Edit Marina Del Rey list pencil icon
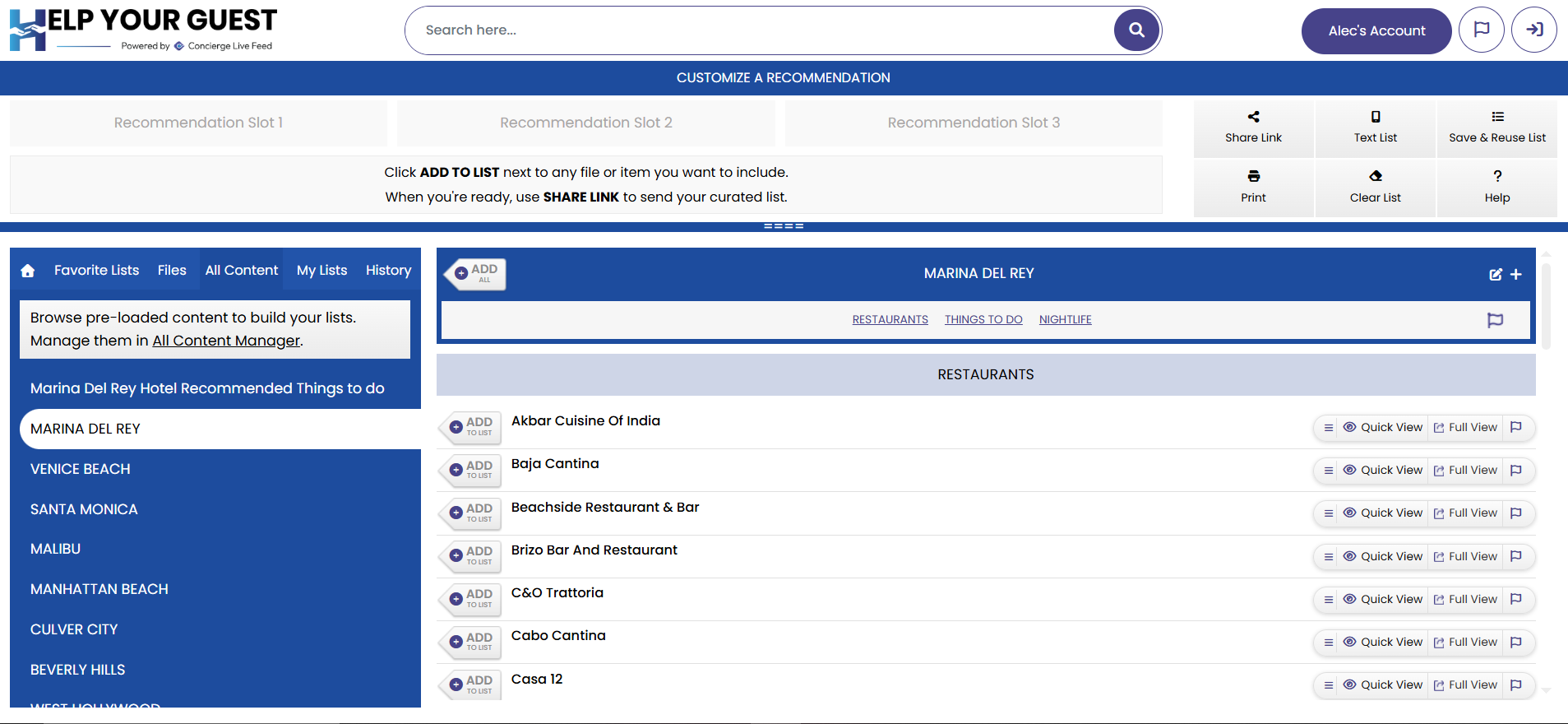Screen dimensions: 1568x724 (x=1496, y=275)
